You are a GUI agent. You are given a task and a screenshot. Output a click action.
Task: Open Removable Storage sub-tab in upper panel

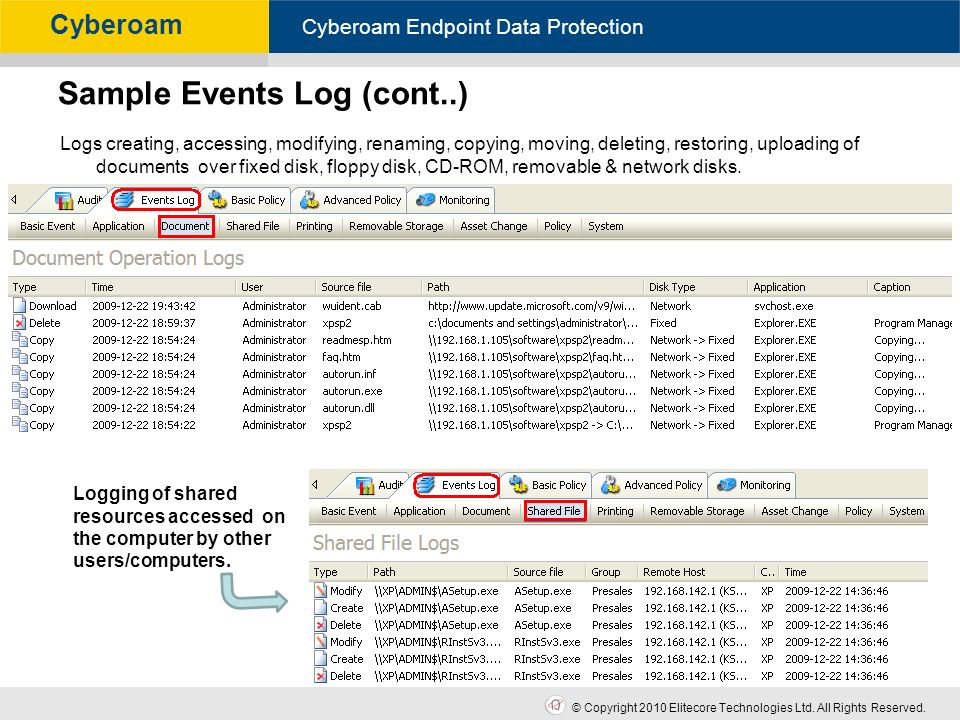(x=396, y=226)
